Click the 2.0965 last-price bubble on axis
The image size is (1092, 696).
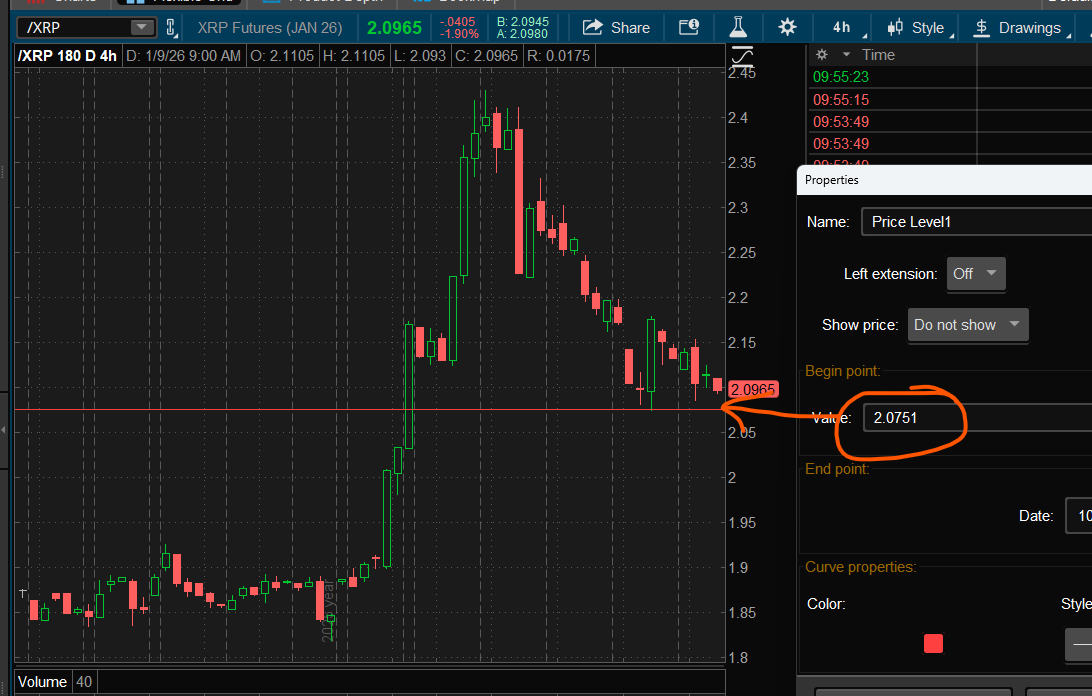[x=752, y=389]
